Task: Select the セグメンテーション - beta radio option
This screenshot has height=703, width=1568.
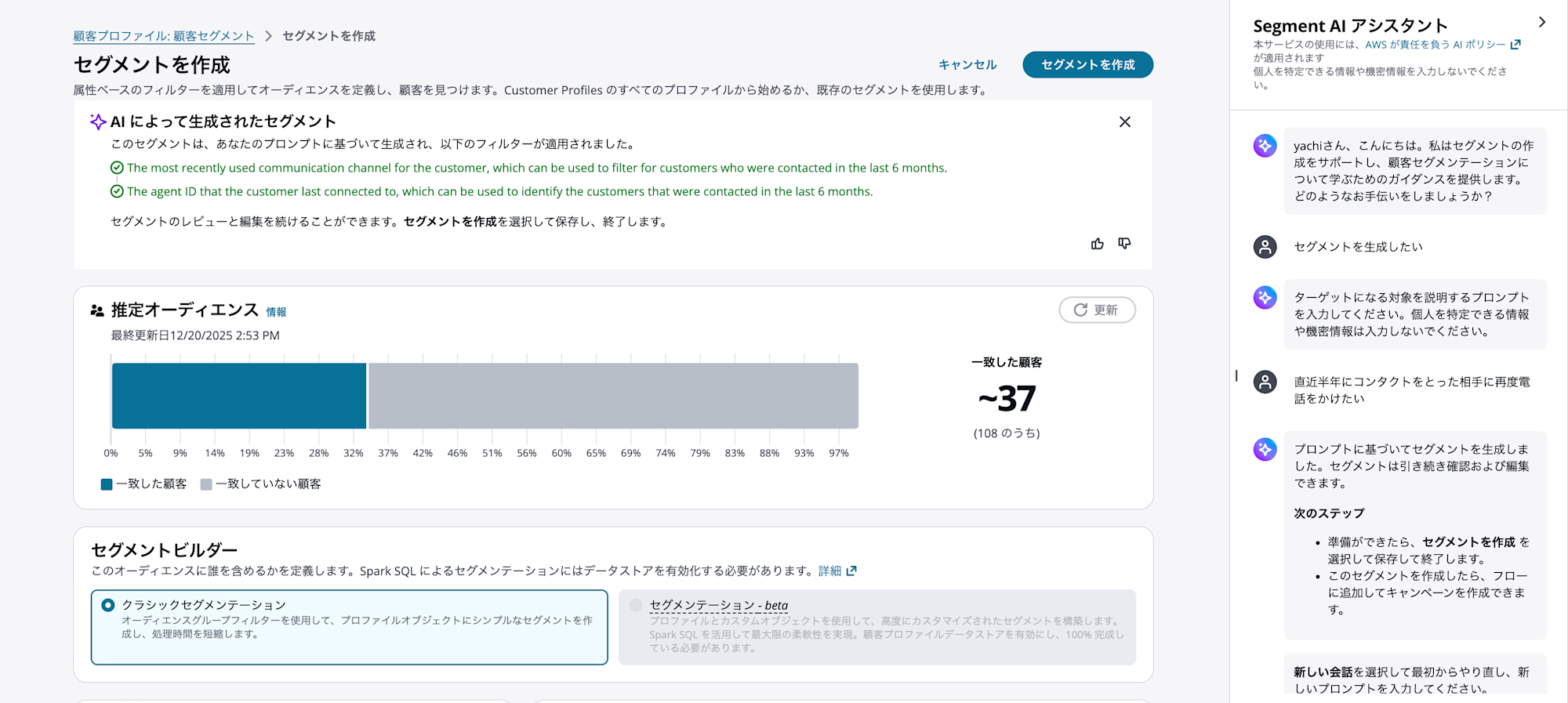Action: (636, 605)
